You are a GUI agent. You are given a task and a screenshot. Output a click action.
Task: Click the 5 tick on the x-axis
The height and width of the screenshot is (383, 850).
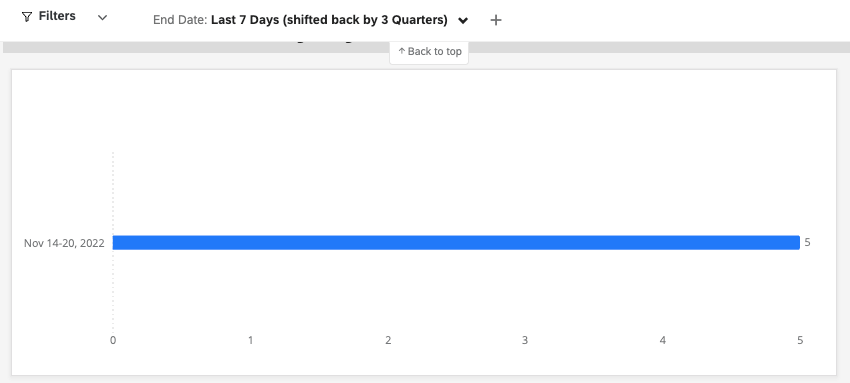point(800,340)
